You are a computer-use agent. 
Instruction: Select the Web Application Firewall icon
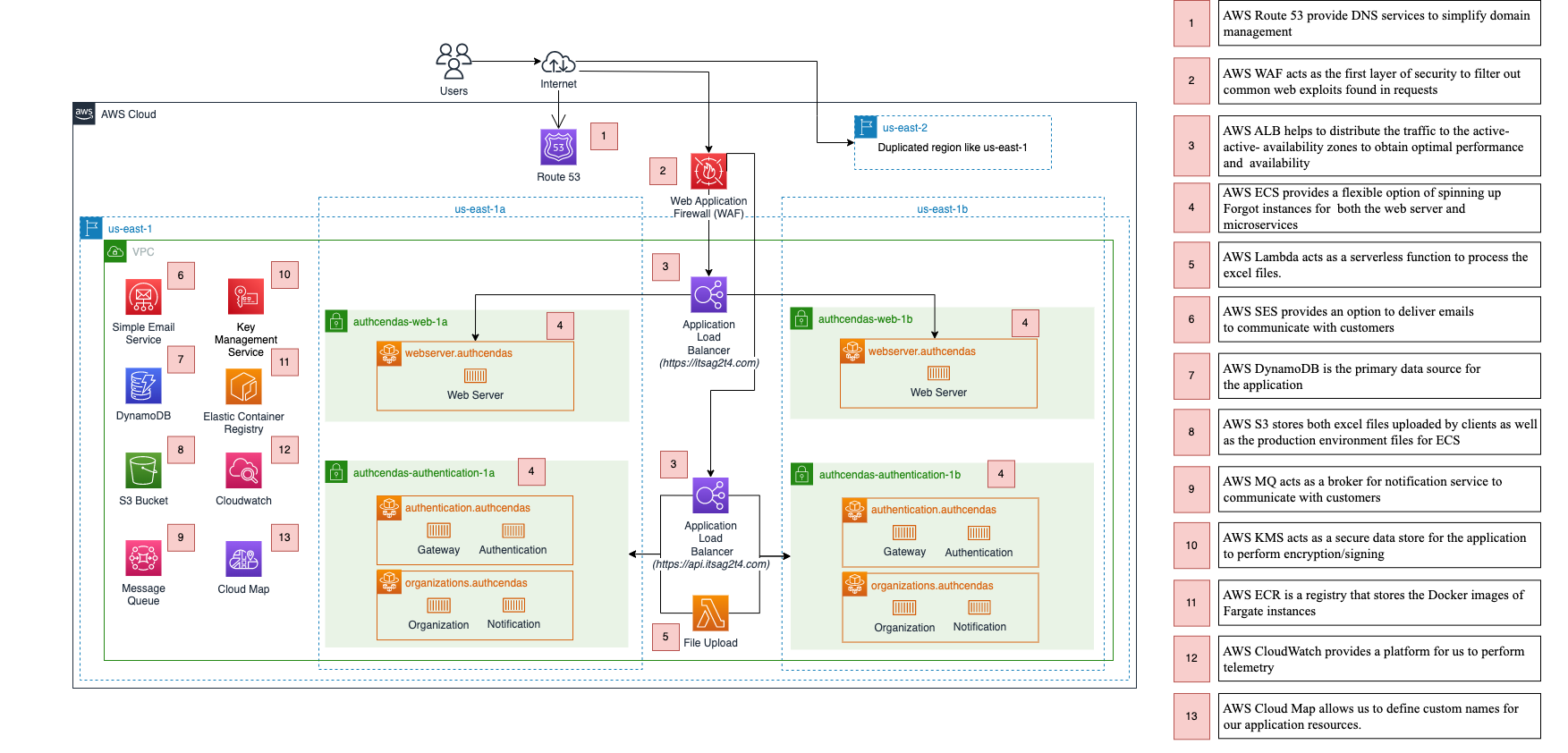point(708,172)
